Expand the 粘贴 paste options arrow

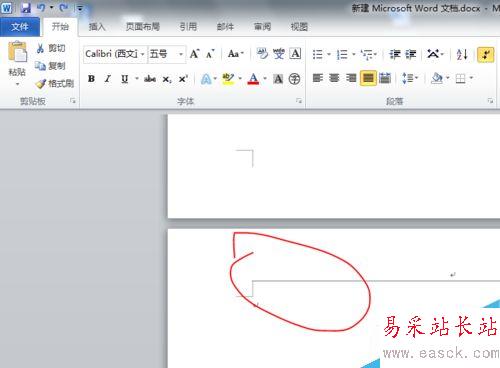click(17, 84)
